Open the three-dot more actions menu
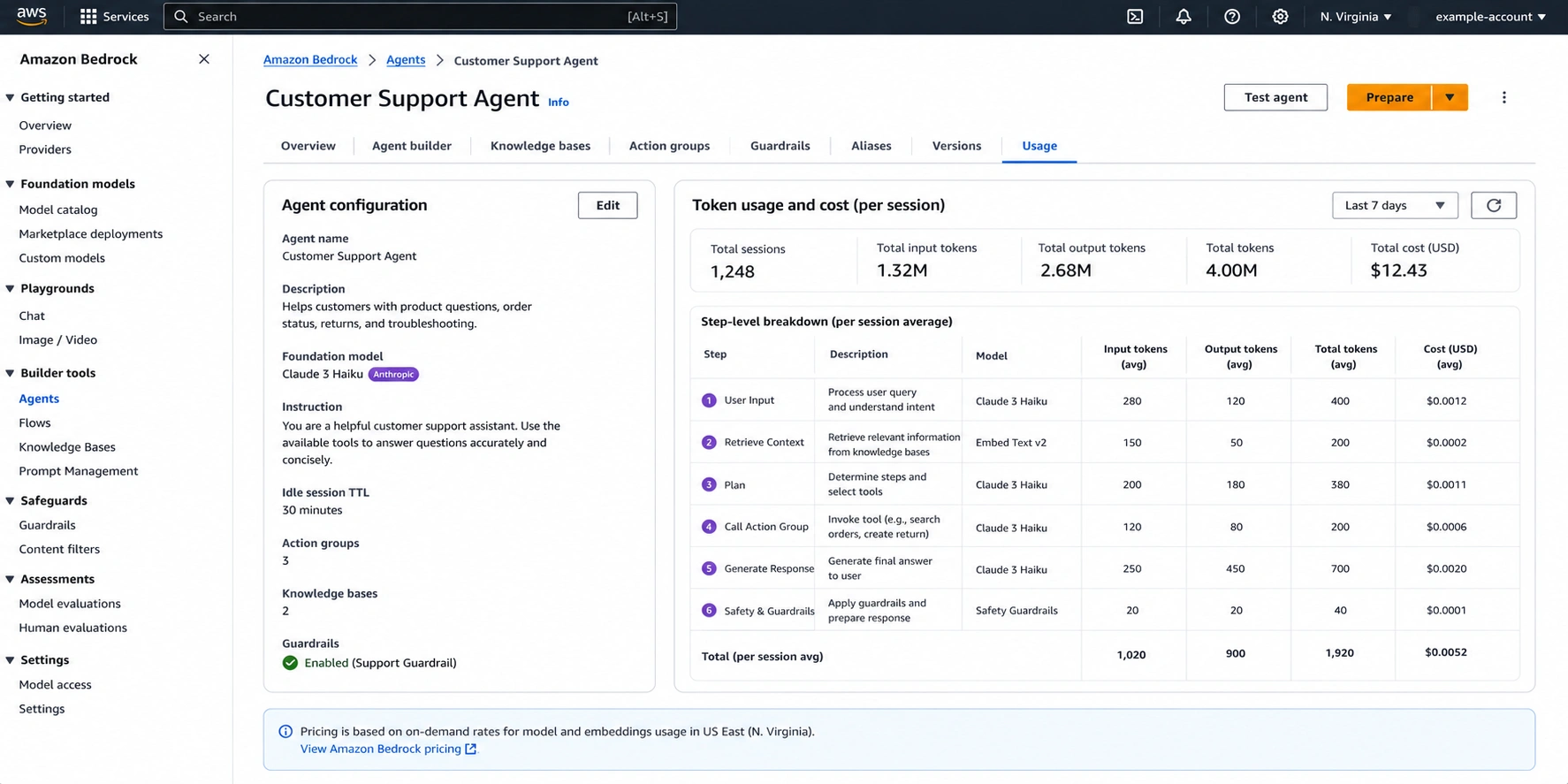Screen dimensions: 1568x784 point(1503,97)
